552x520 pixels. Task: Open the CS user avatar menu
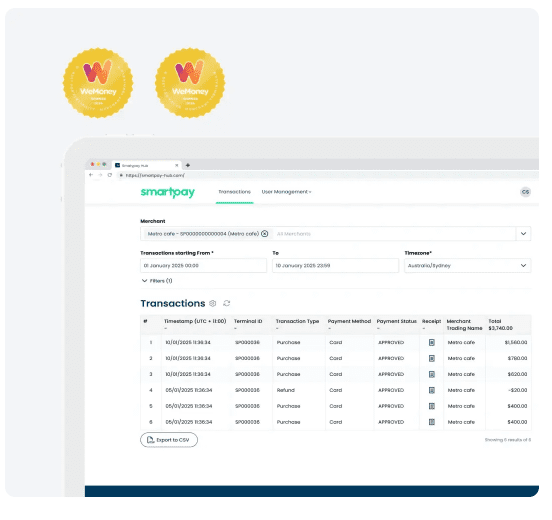[x=525, y=192]
